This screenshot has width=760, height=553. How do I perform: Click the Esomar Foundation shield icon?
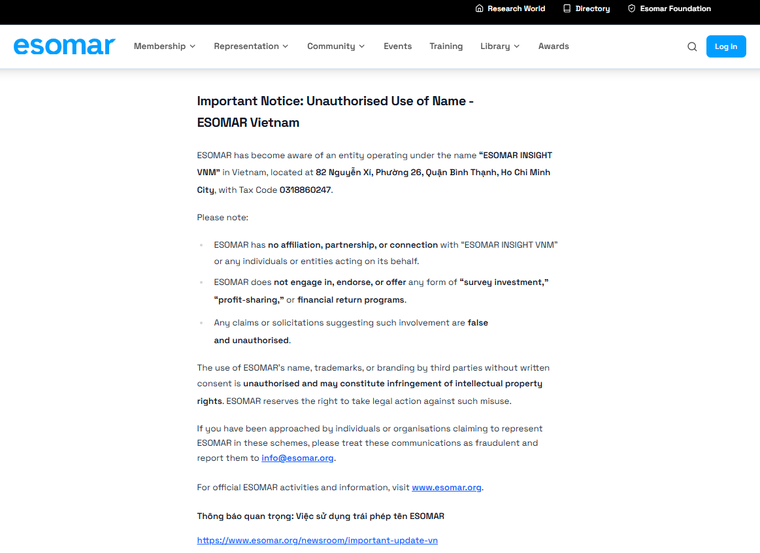pos(631,9)
